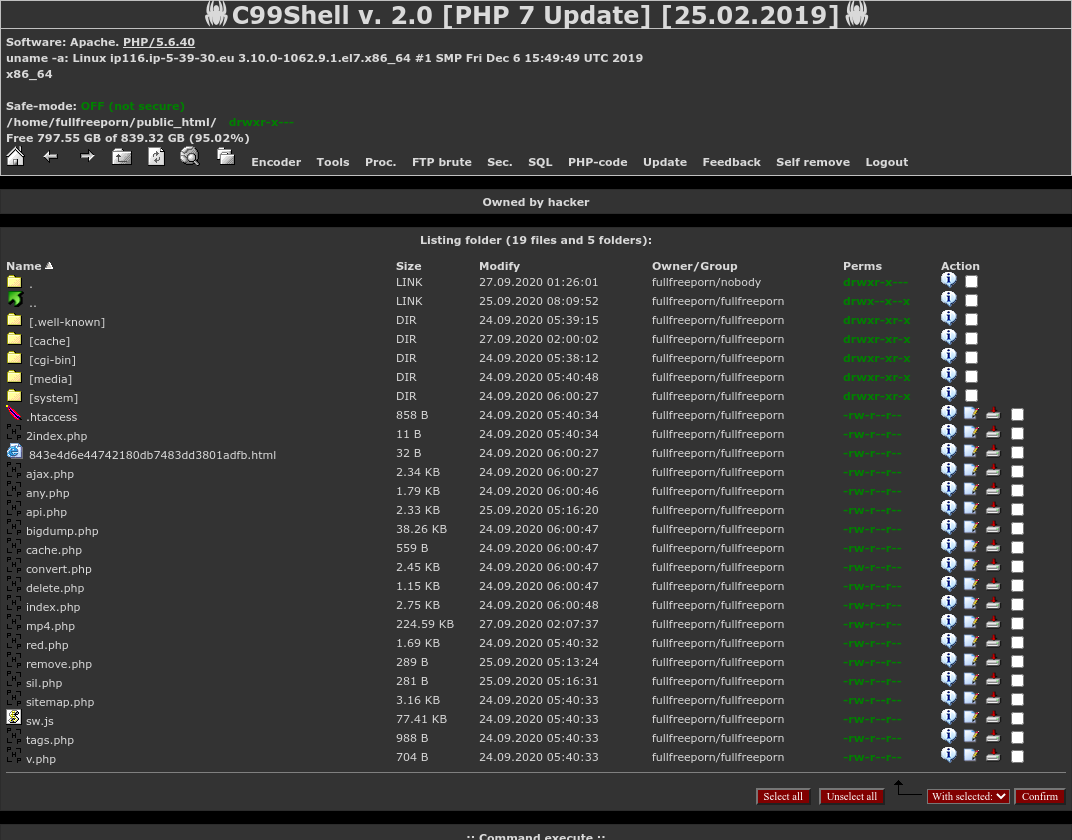This screenshot has height=840, width=1072.
Task: Click the Select all button
Action: point(783,796)
